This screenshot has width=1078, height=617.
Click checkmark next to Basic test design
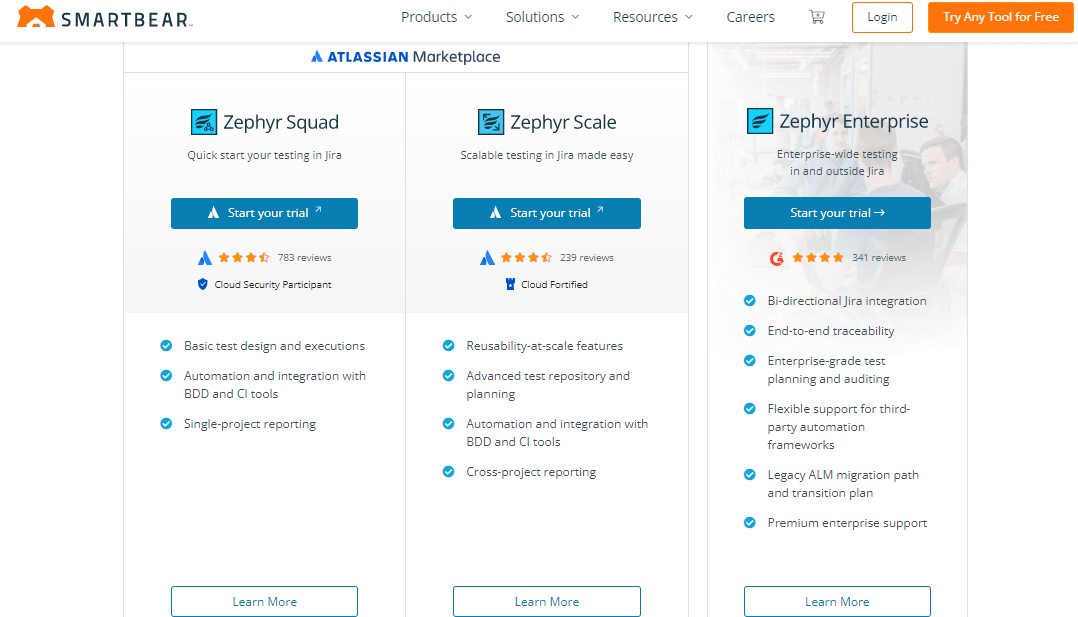coord(166,346)
